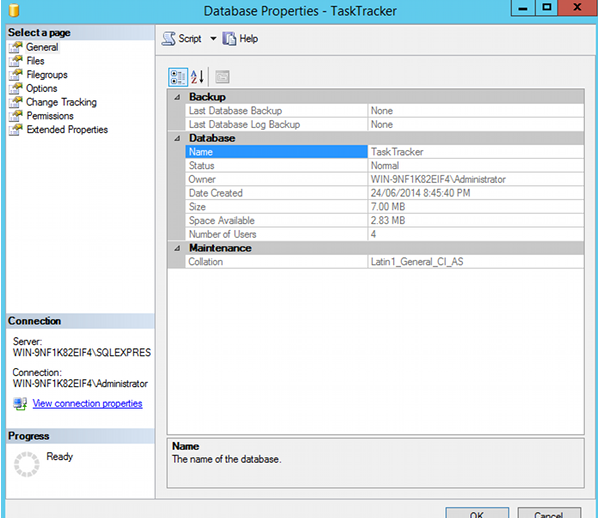This screenshot has height=518, width=598.
Task: Click the Script toolbar icon
Action: tap(169, 39)
